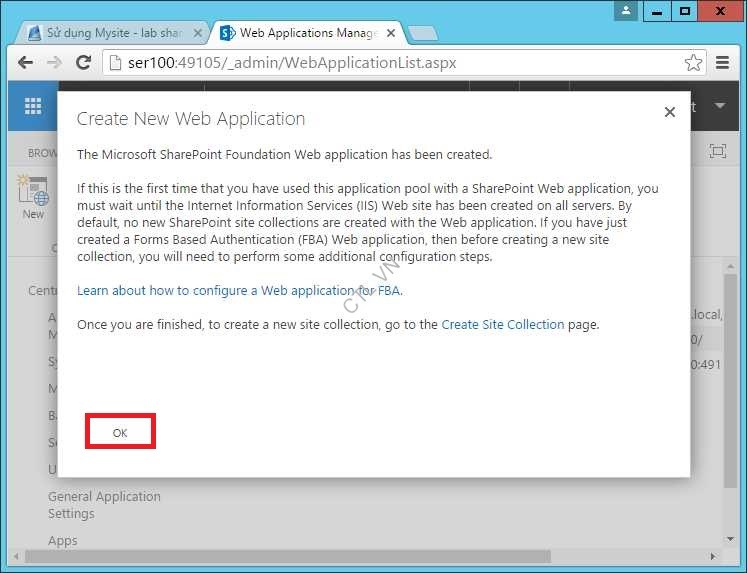Close the Web Applications Management tab
747x573 pixels.
(391, 33)
